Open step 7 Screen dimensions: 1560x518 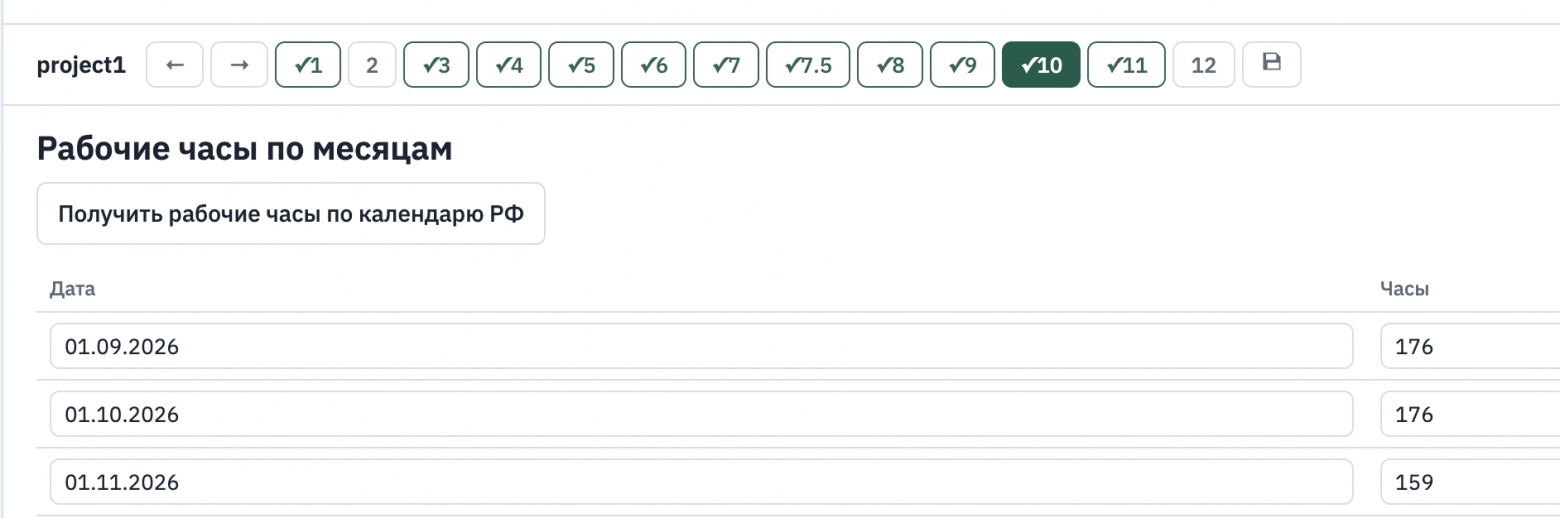[x=726, y=65]
